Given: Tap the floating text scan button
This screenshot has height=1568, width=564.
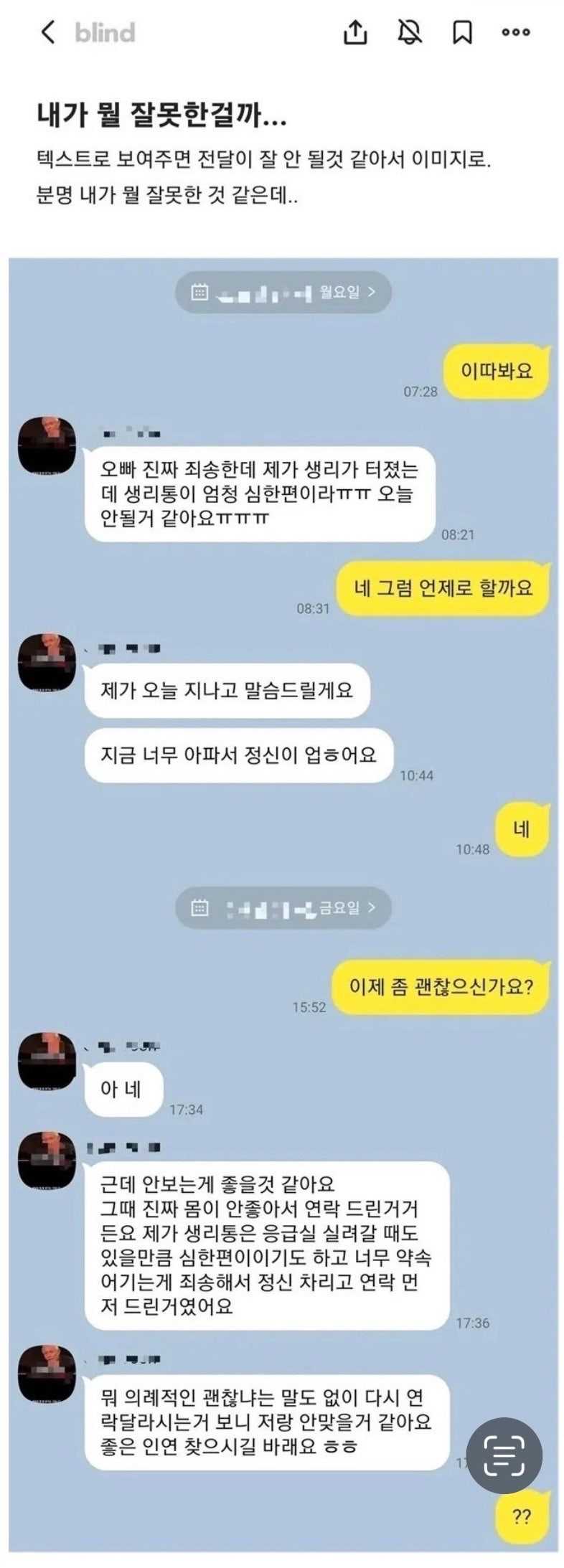Looking at the screenshot, I should pos(504,1455).
